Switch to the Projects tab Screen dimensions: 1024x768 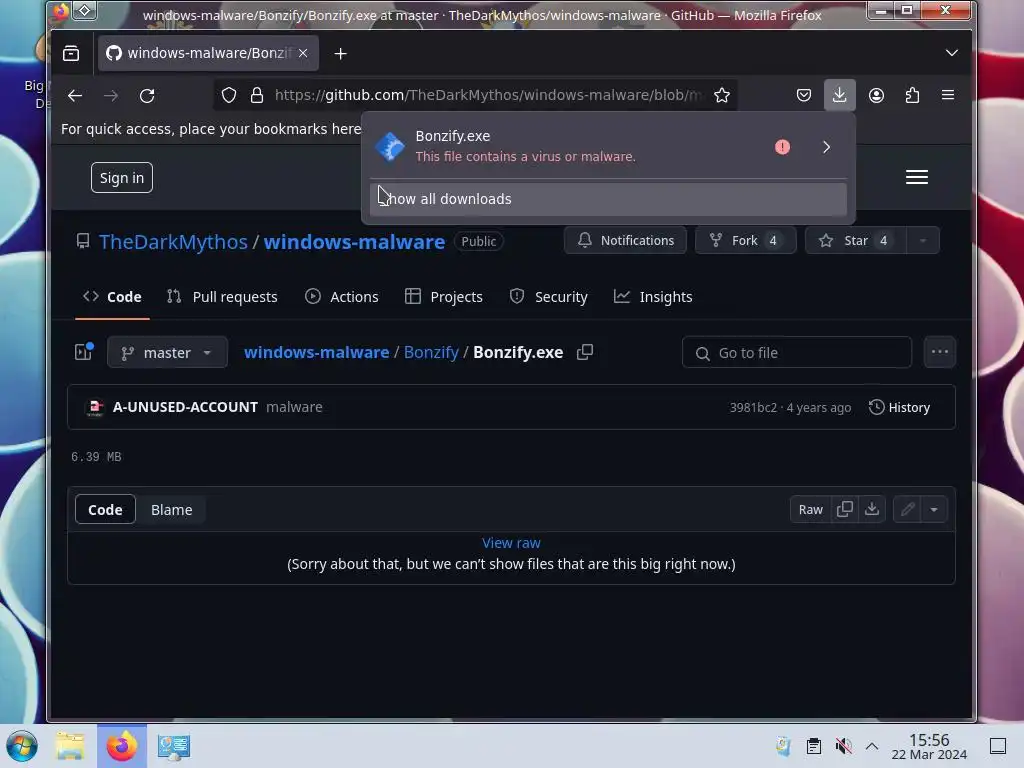pos(443,296)
